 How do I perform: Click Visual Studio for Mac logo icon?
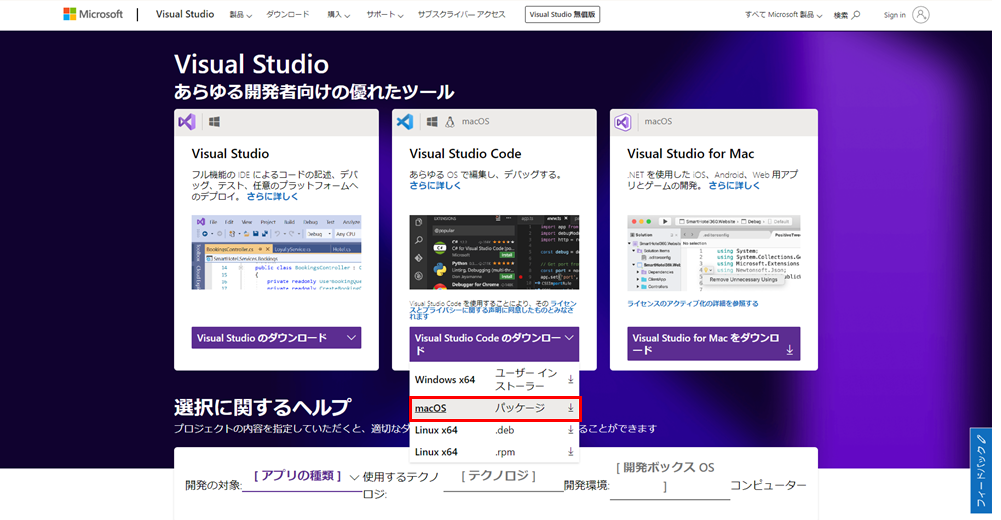pyautogui.click(x=623, y=121)
